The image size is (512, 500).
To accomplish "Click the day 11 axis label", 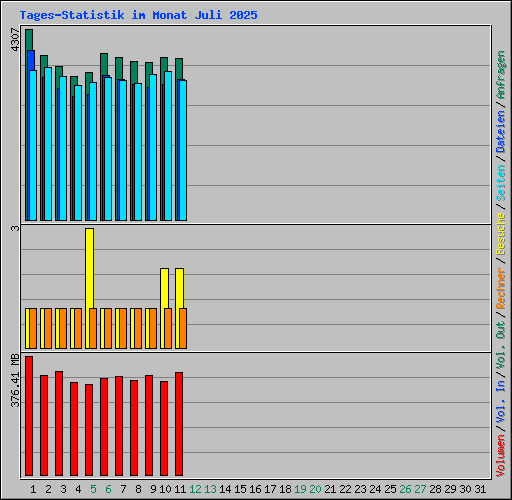I will point(180,489).
